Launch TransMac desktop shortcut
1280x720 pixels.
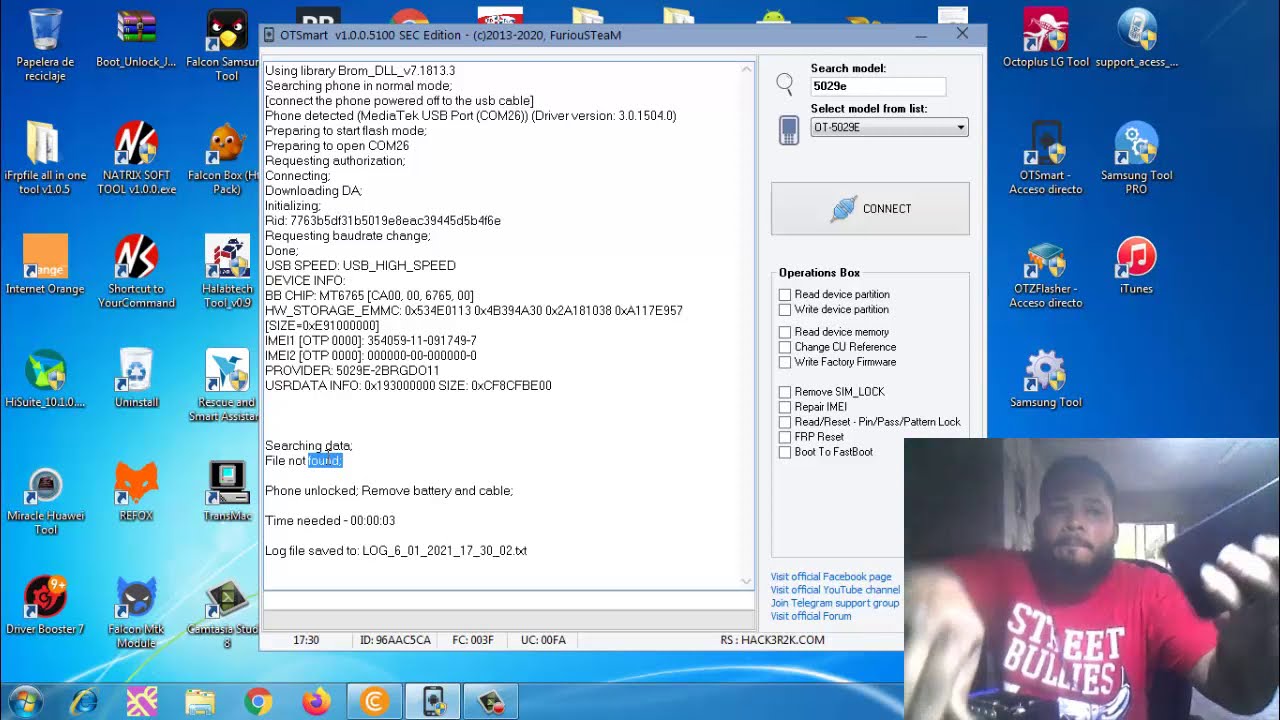pyautogui.click(x=227, y=492)
